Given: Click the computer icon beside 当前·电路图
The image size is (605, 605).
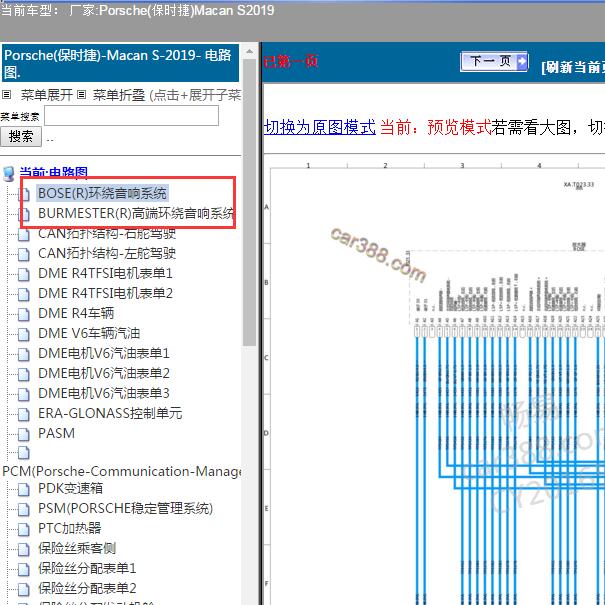Looking at the screenshot, I should [8, 174].
